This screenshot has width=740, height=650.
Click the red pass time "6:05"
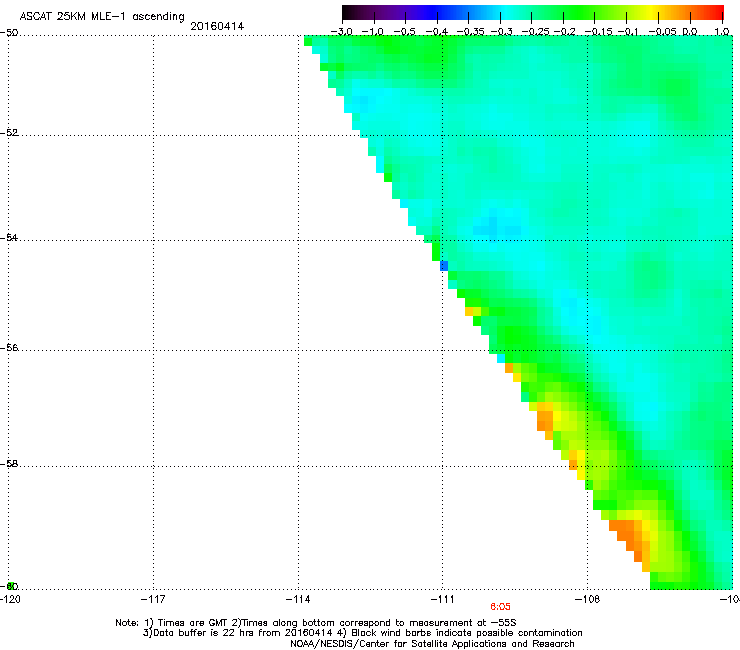(x=500, y=607)
